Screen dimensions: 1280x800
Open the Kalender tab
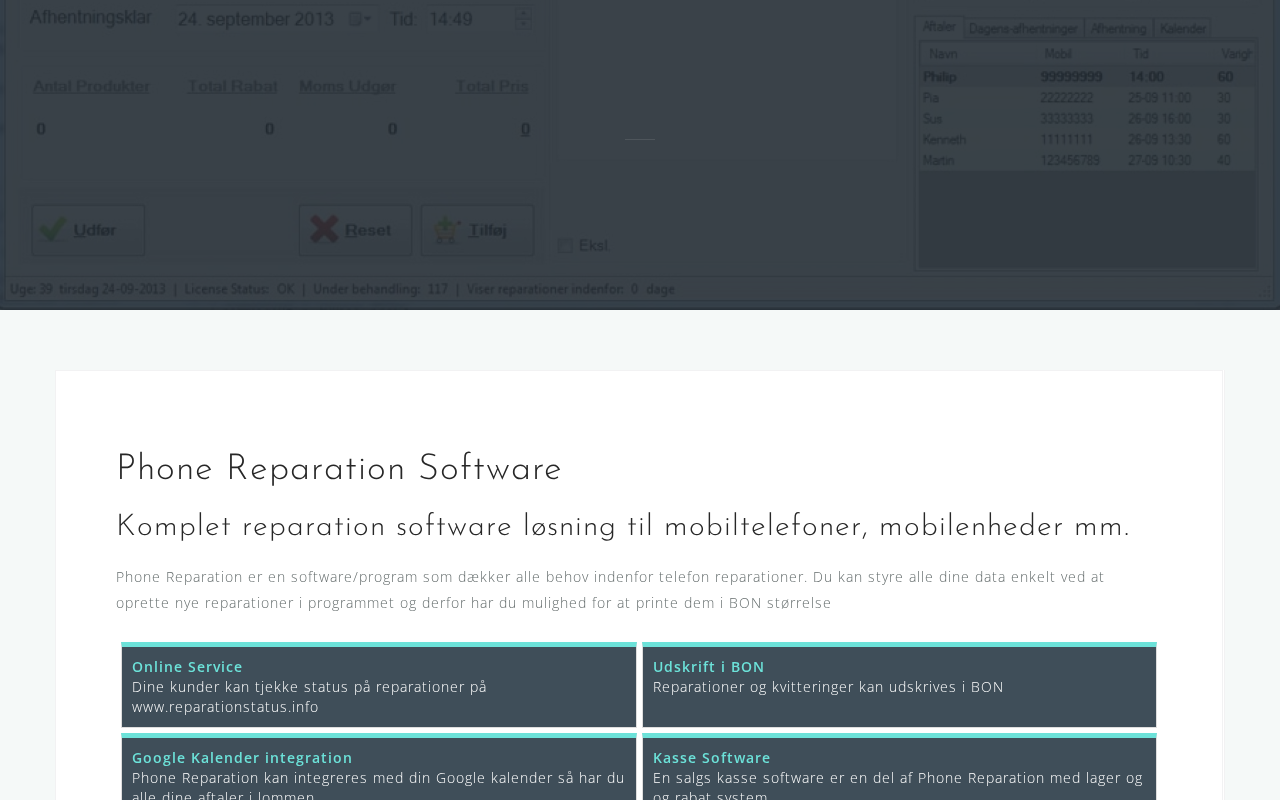point(1182,28)
